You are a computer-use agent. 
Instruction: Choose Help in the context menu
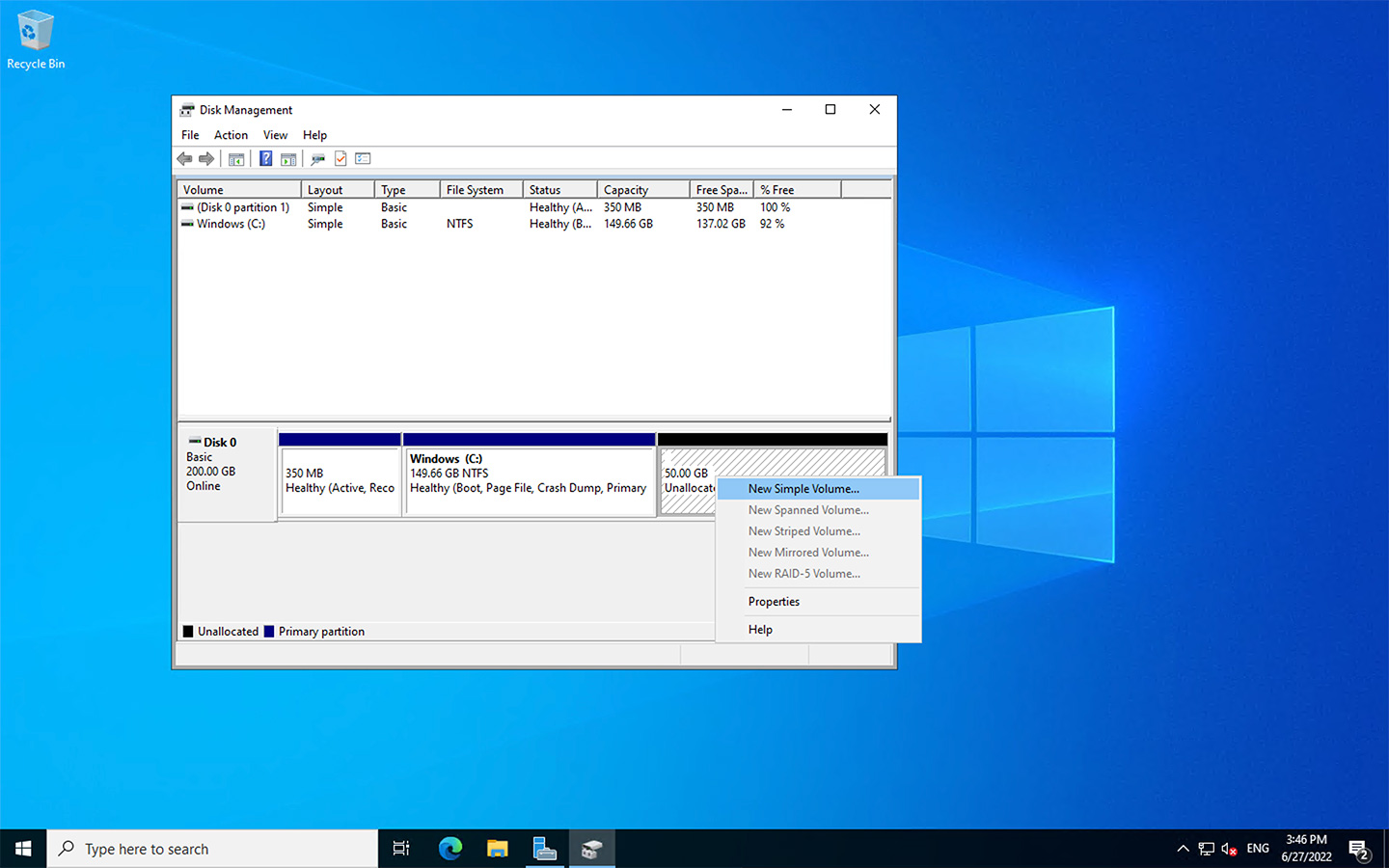point(818,630)
